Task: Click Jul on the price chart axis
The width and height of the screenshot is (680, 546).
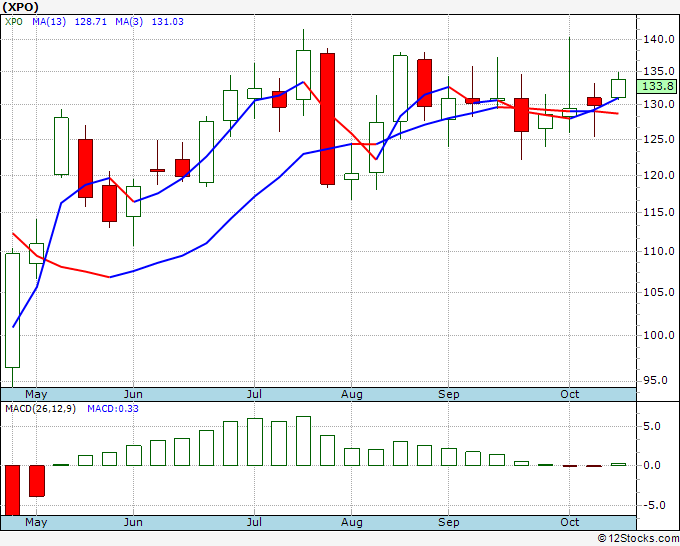Action: pyautogui.click(x=254, y=394)
